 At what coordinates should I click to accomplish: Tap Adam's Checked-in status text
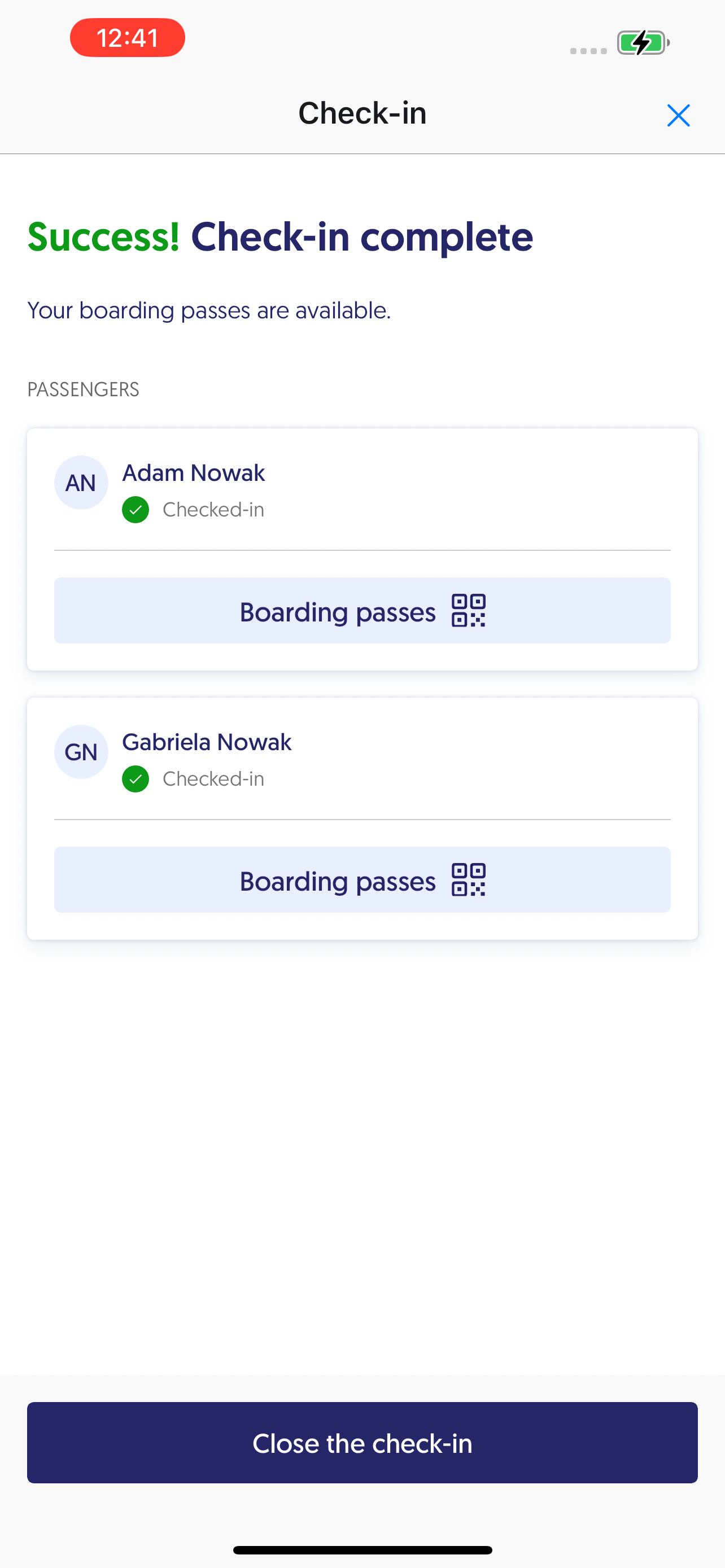coord(213,510)
